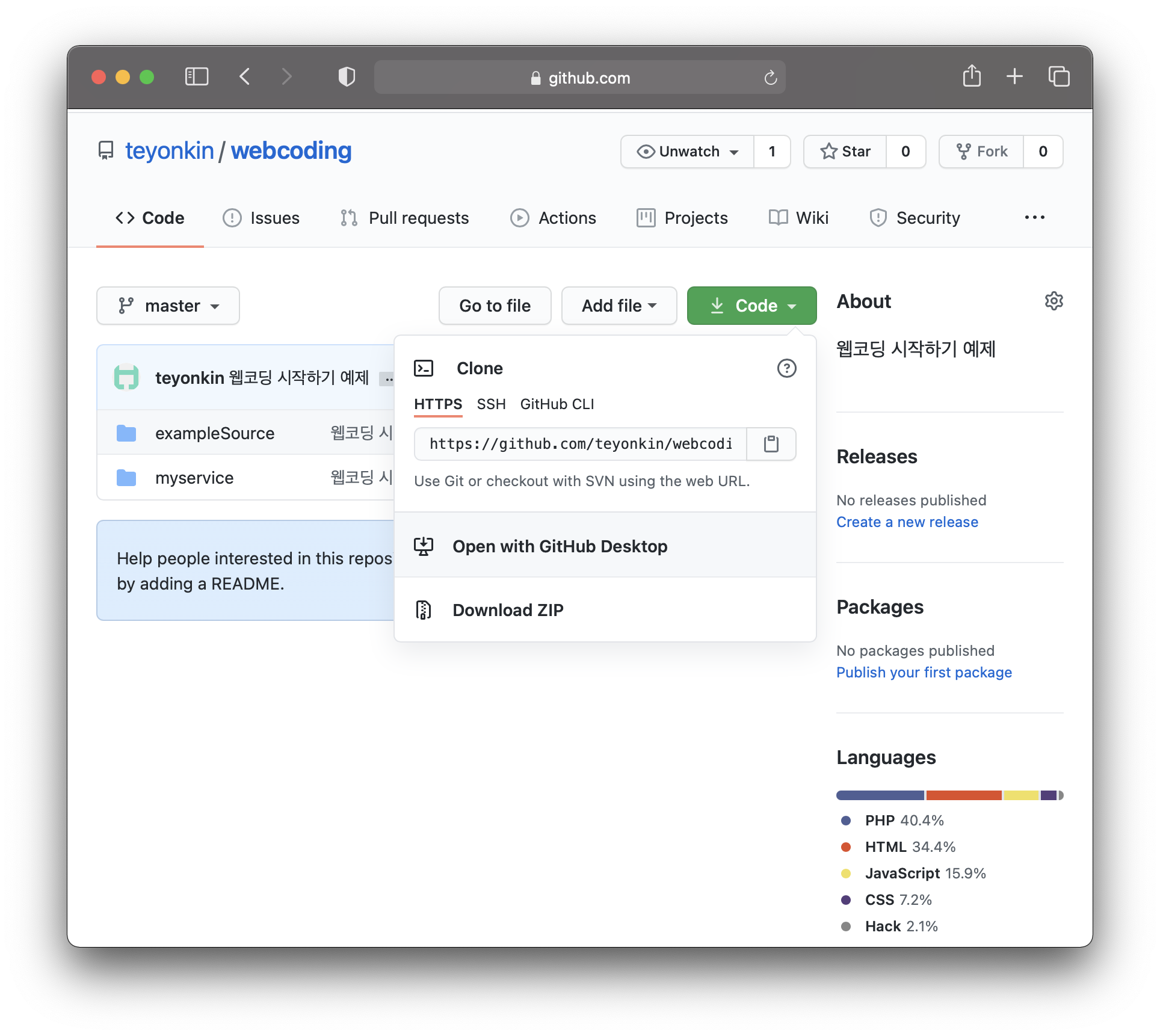This screenshot has height=1036, width=1160.
Task: Click the Clone terminal icon
Action: [x=424, y=368]
